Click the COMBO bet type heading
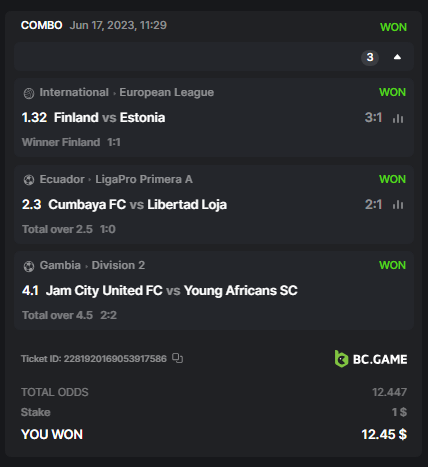Image resolution: width=428 pixels, height=467 pixels. (42, 25)
